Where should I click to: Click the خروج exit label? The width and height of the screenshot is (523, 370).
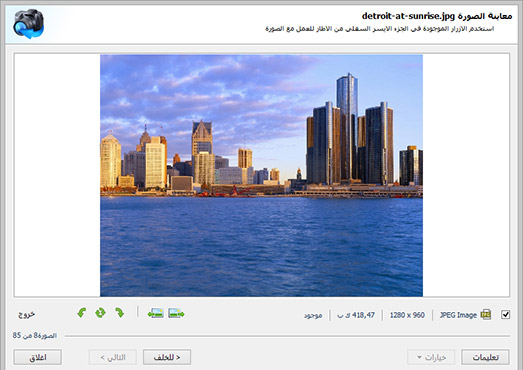pyautogui.click(x=26, y=314)
